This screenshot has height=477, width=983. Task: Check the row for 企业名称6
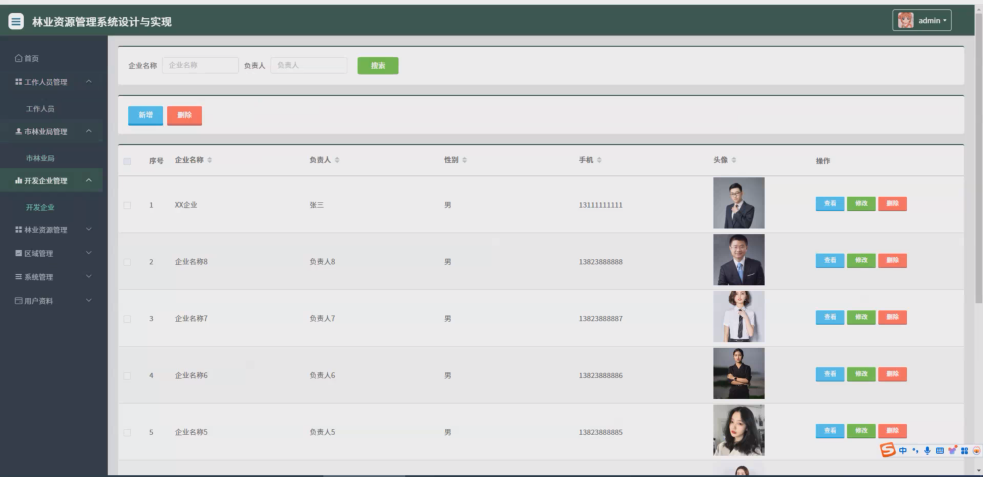127,376
